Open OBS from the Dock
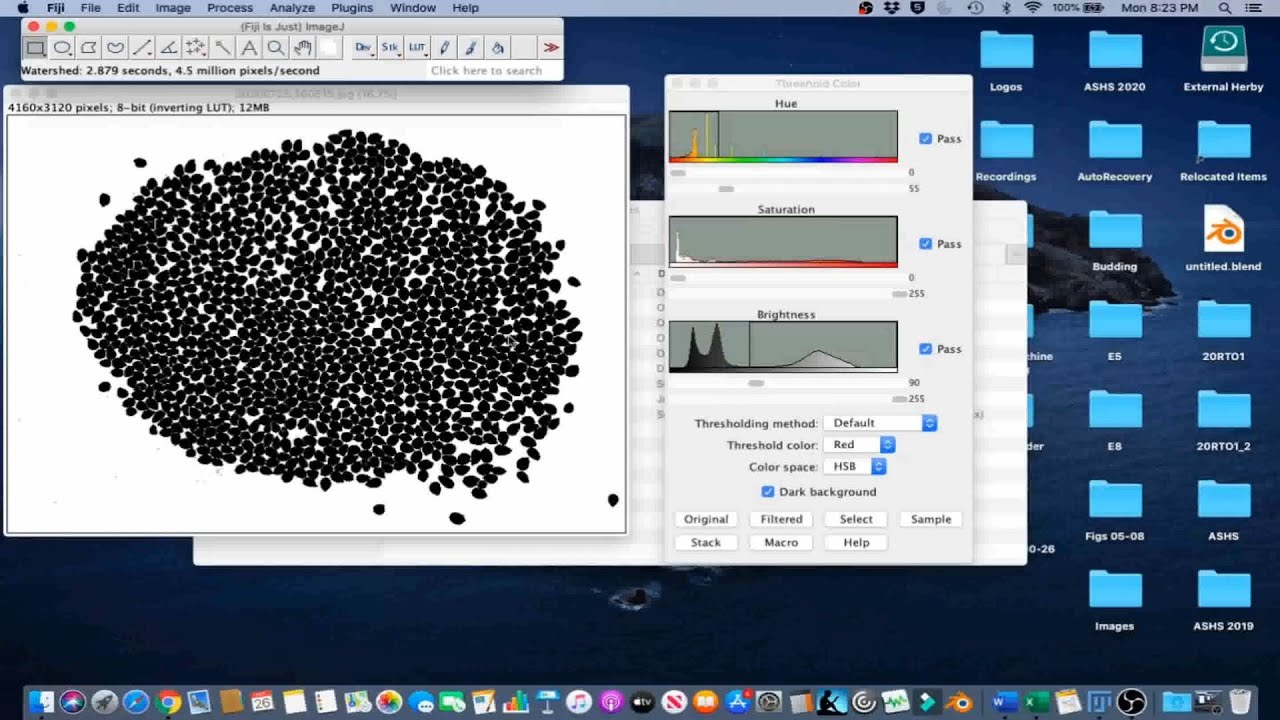The image size is (1280, 720). [x=1132, y=702]
